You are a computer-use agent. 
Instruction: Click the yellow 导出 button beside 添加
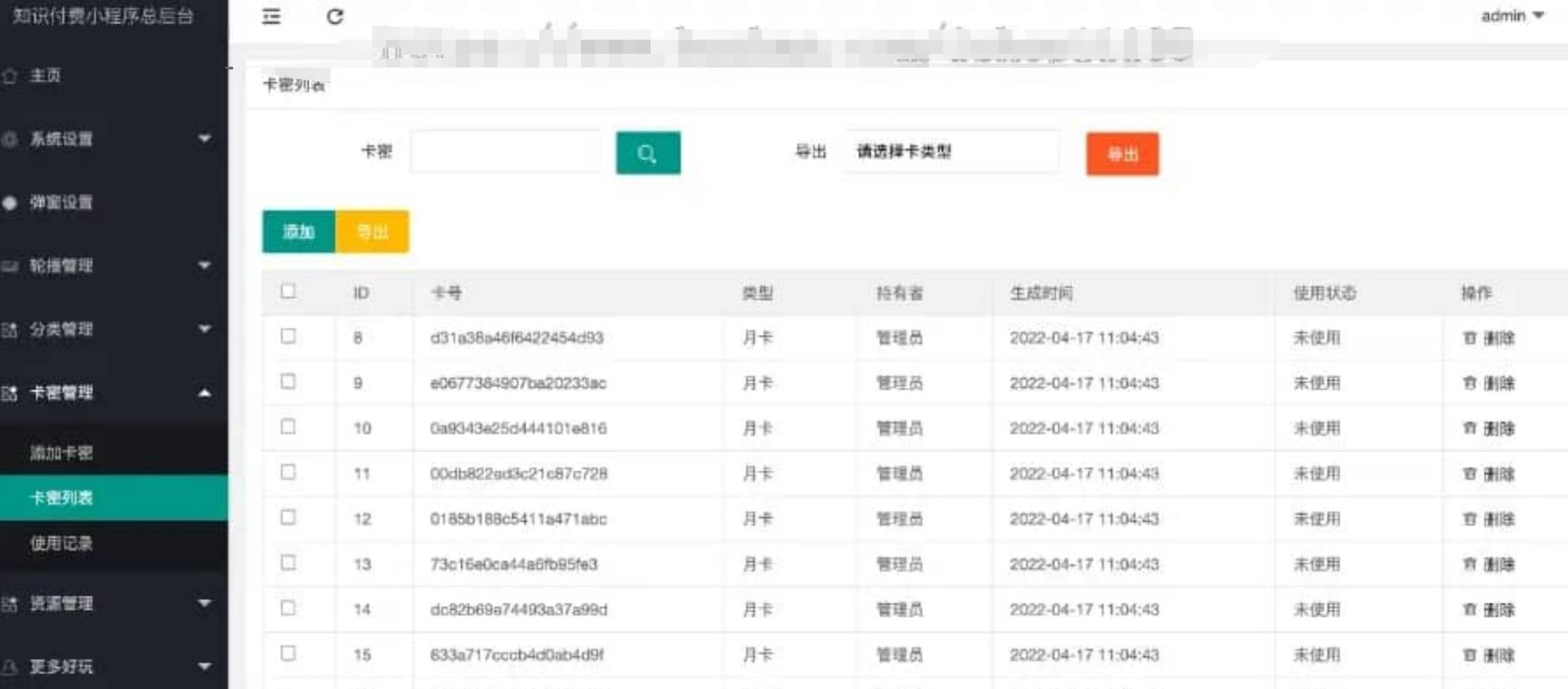coord(372,232)
